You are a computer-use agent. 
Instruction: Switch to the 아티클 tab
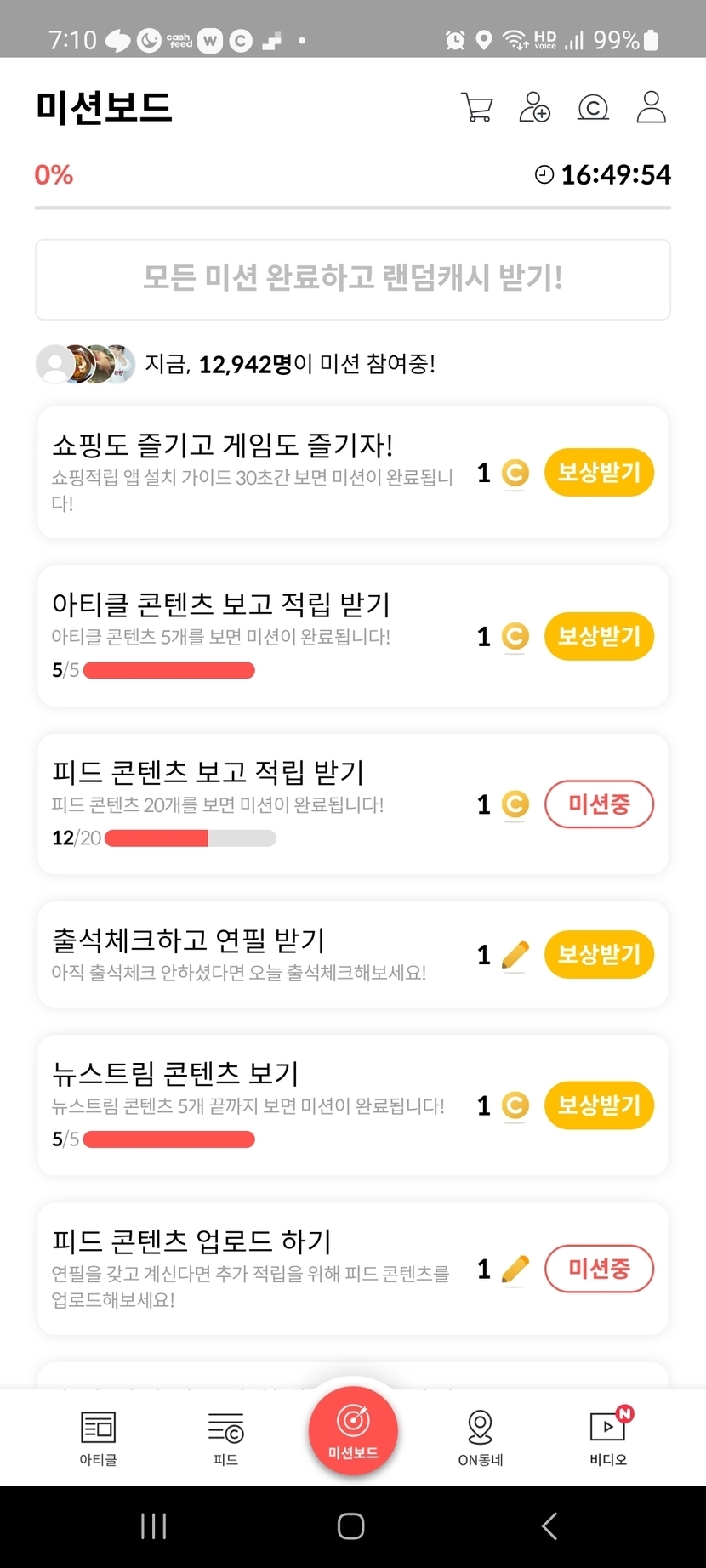(98, 1438)
